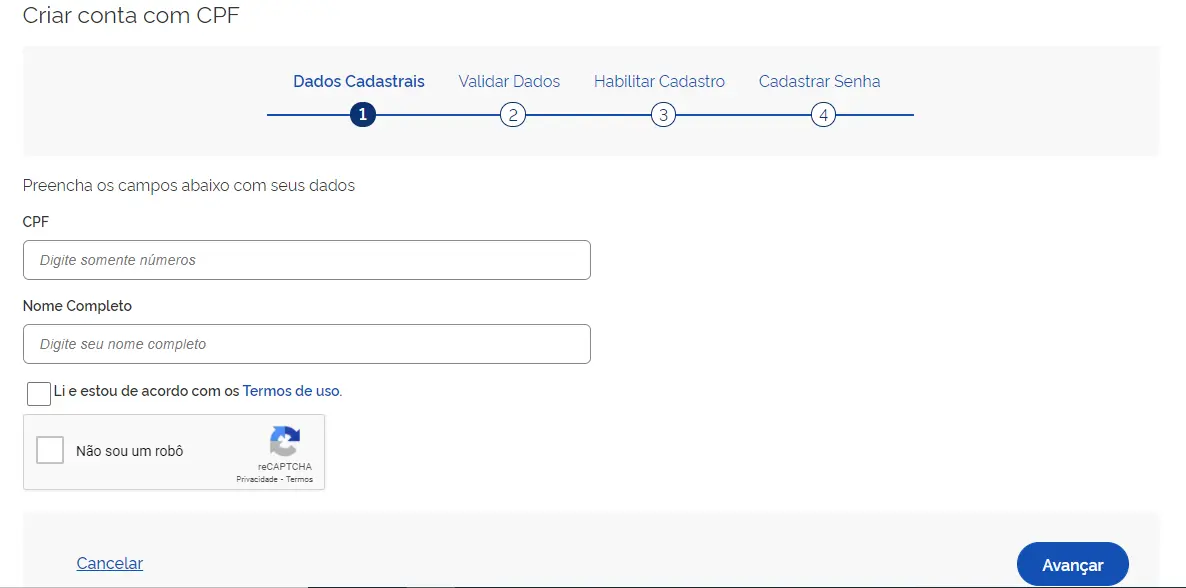Click the Preencha os campos instruction text
1186x588 pixels.
189,186
